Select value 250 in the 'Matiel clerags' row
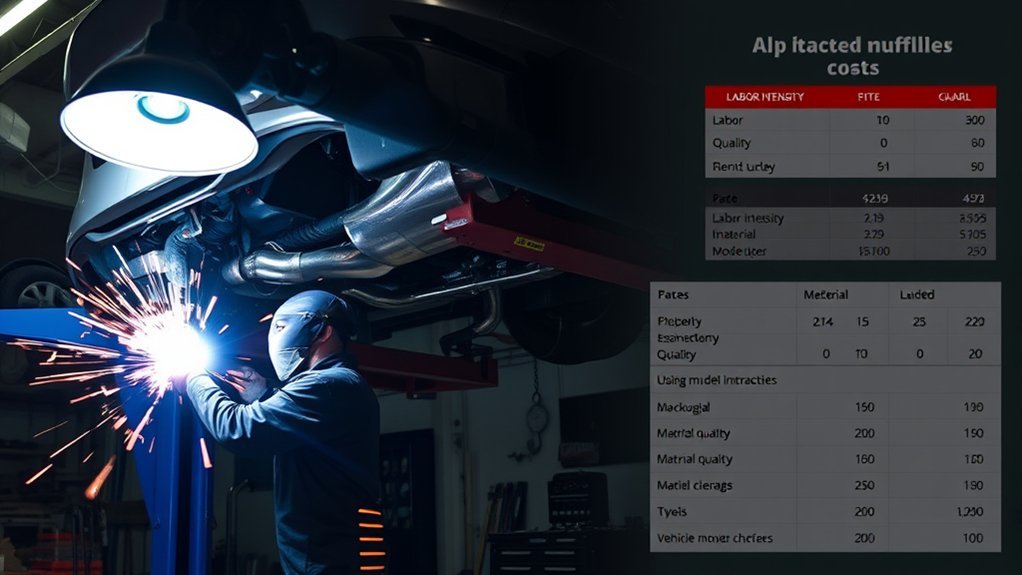Image resolution: width=1022 pixels, height=575 pixels. [864, 486]
